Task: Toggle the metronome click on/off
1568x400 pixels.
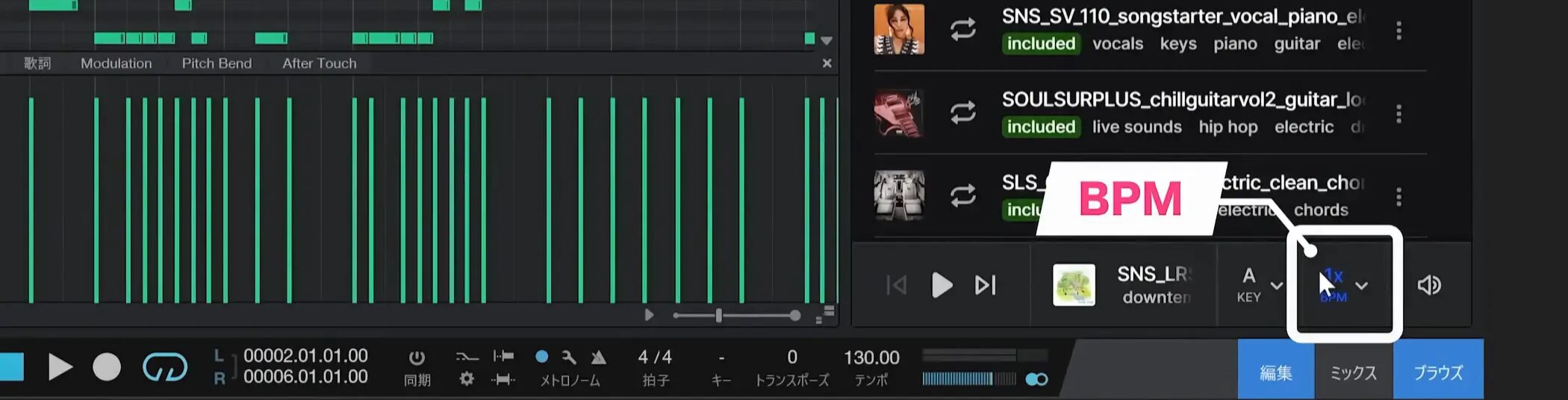Action: [x=542, y=357]
